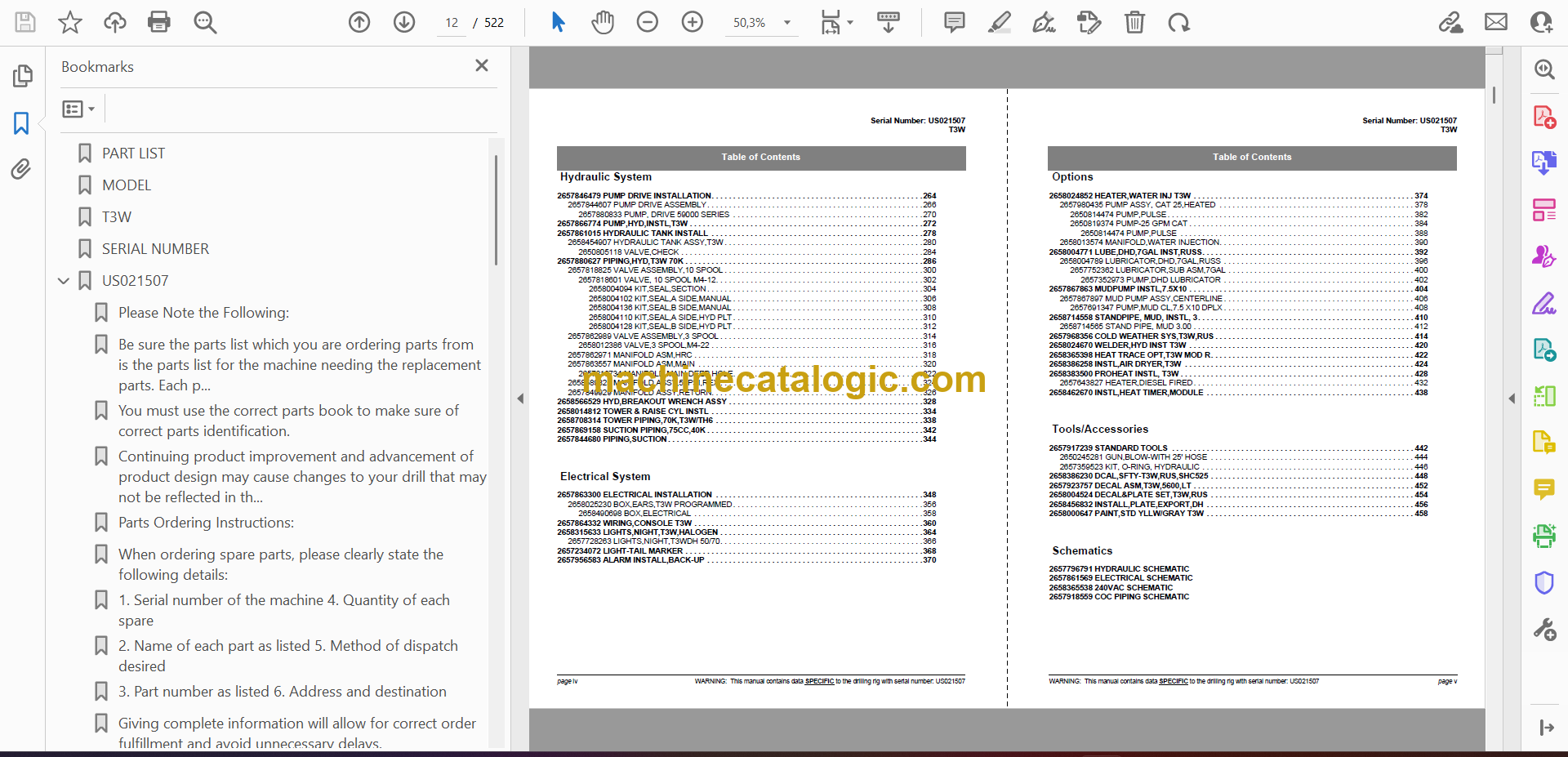This screenshot has width=1568, height=757.
Task: Select the US021507 bookmark
Action: (135, 281)
